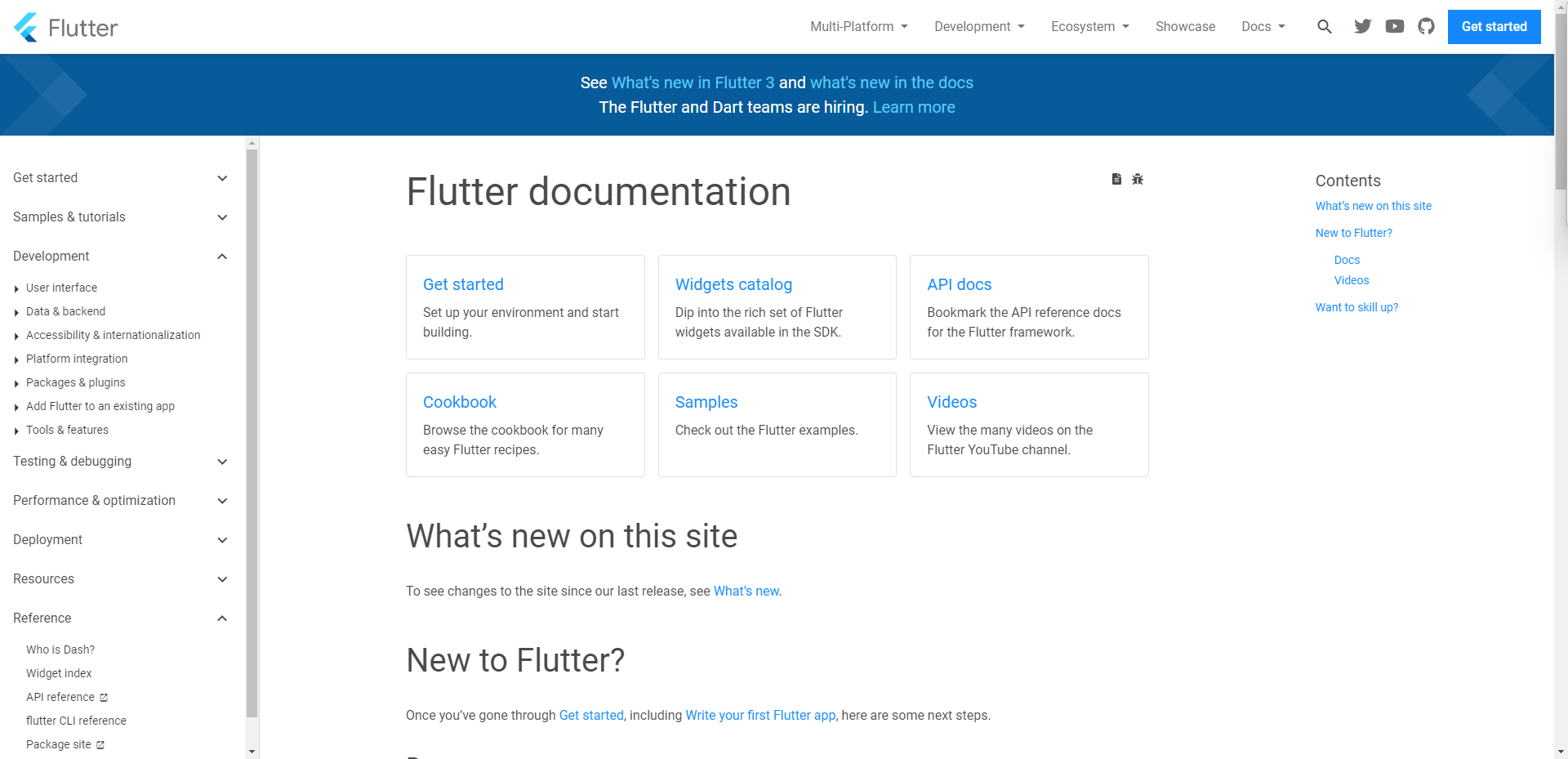
Task: Click the blue Get started button
Action: click(1494, 27)
